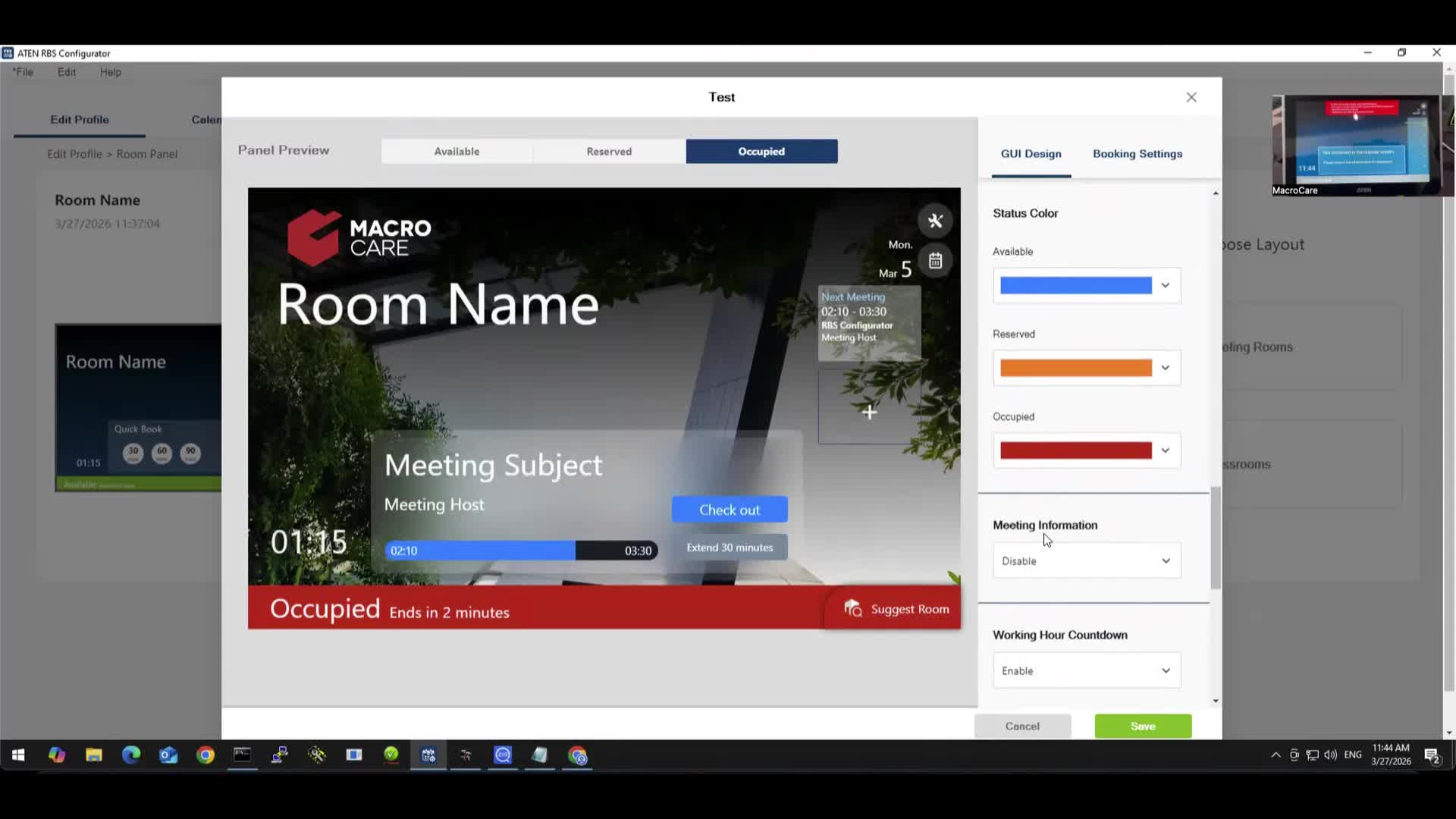This screenshot has width=1456, height=819.
Task: Click the Check out button
Action: coord(729,509)
